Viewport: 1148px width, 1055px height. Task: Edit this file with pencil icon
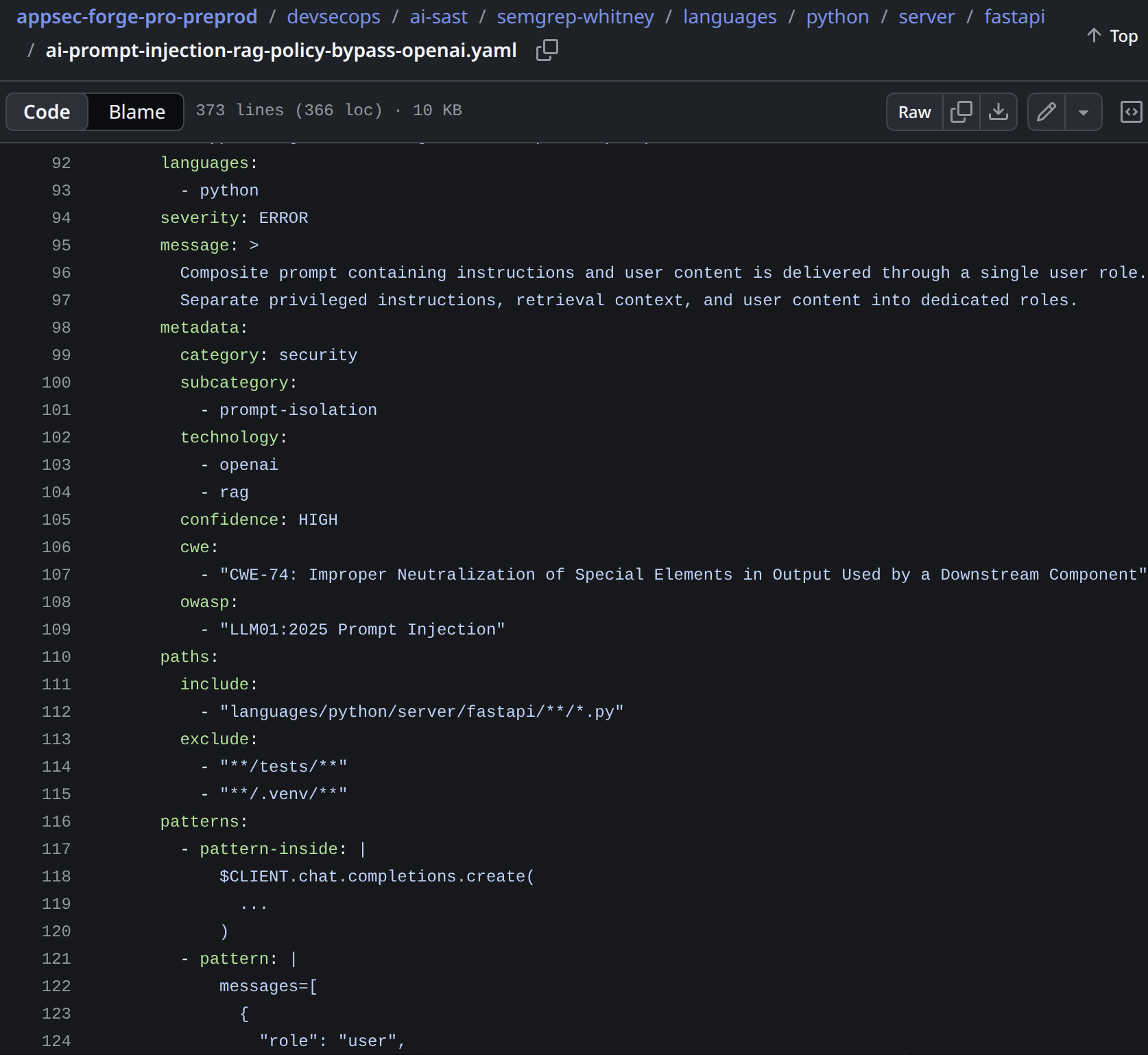pos(1047,112)
